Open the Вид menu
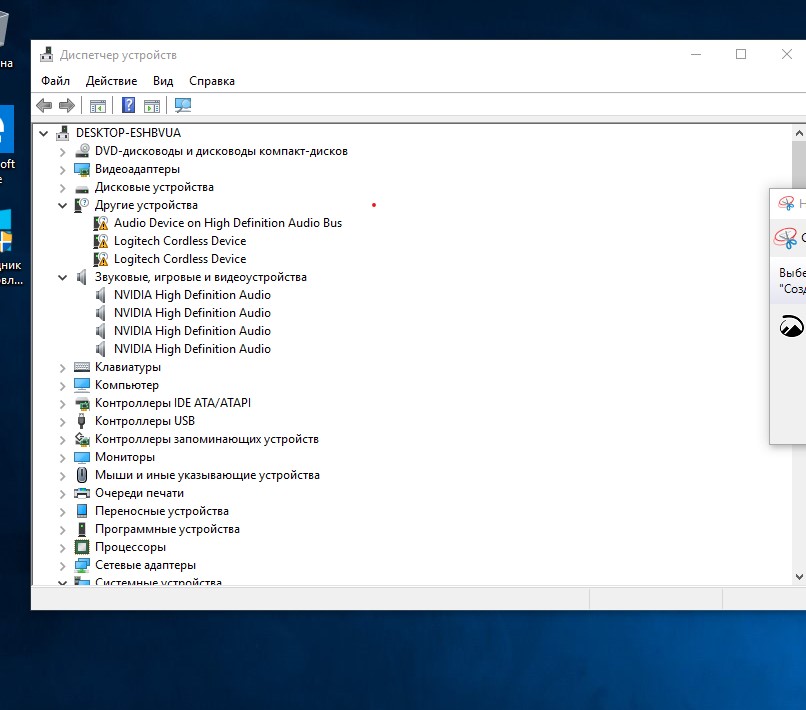806x710 pixels. click(163, 81)
